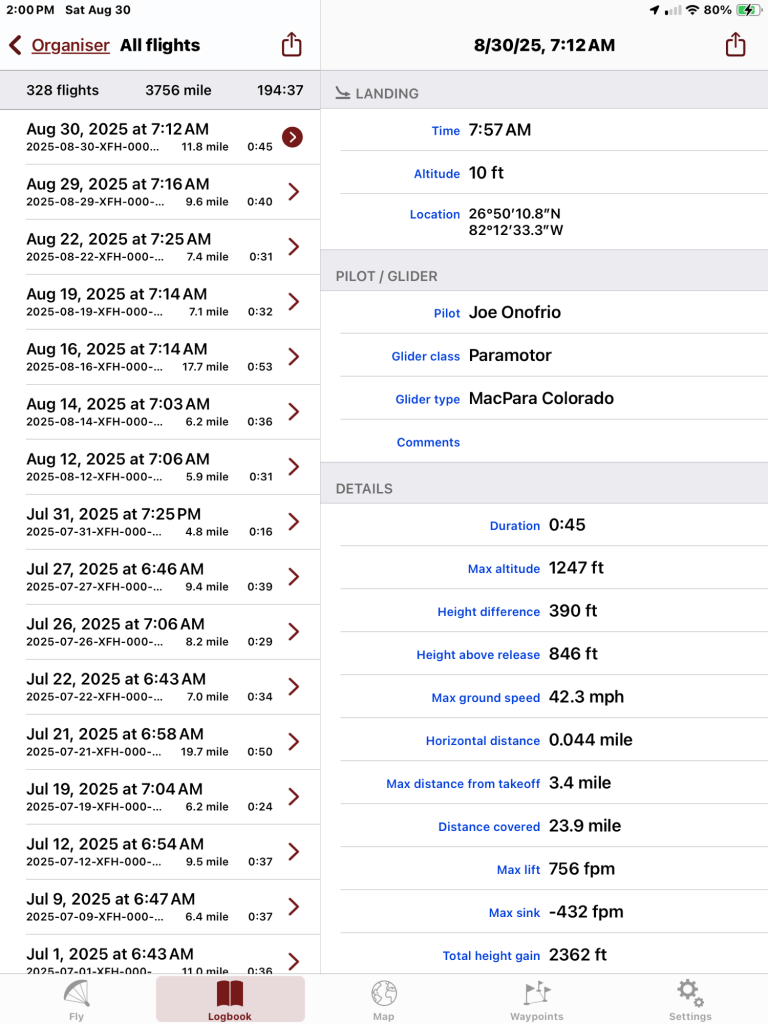Screen dimensions: 768x1024
Task: Check battery indicator in status bar
Action: (x=746, y=10)
